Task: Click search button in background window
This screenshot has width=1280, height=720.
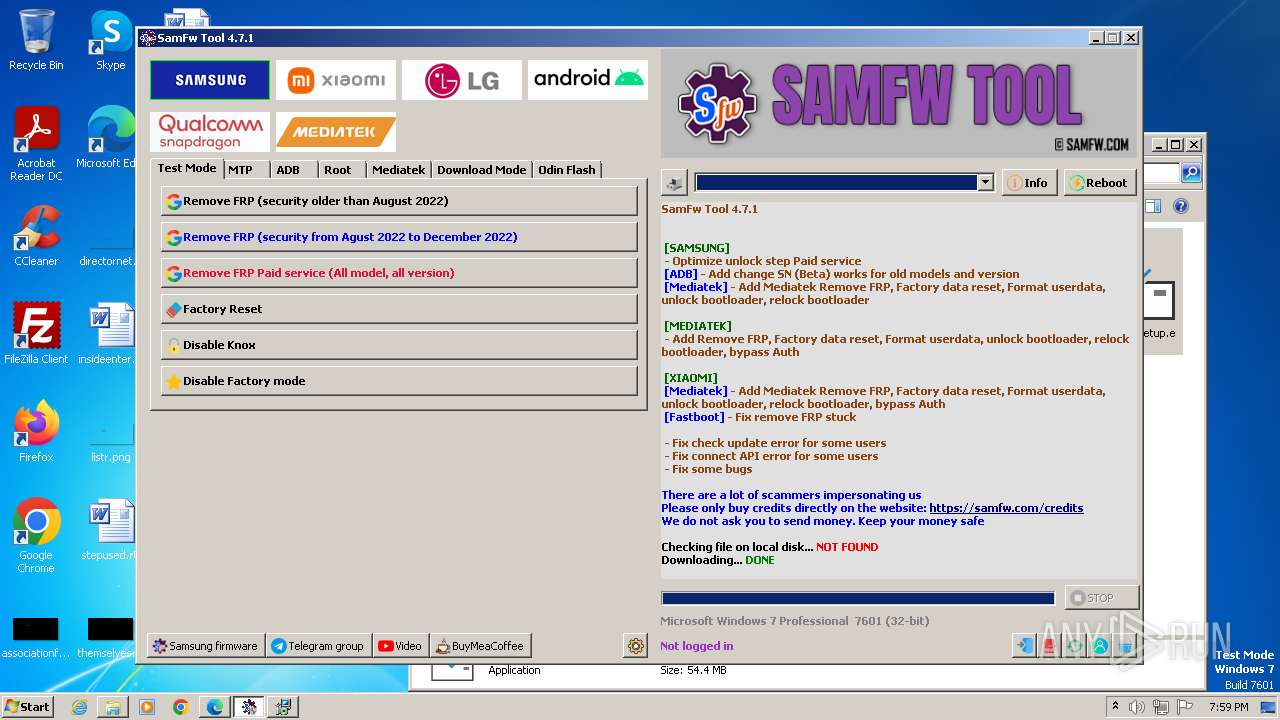Action: pos(1191,173)
